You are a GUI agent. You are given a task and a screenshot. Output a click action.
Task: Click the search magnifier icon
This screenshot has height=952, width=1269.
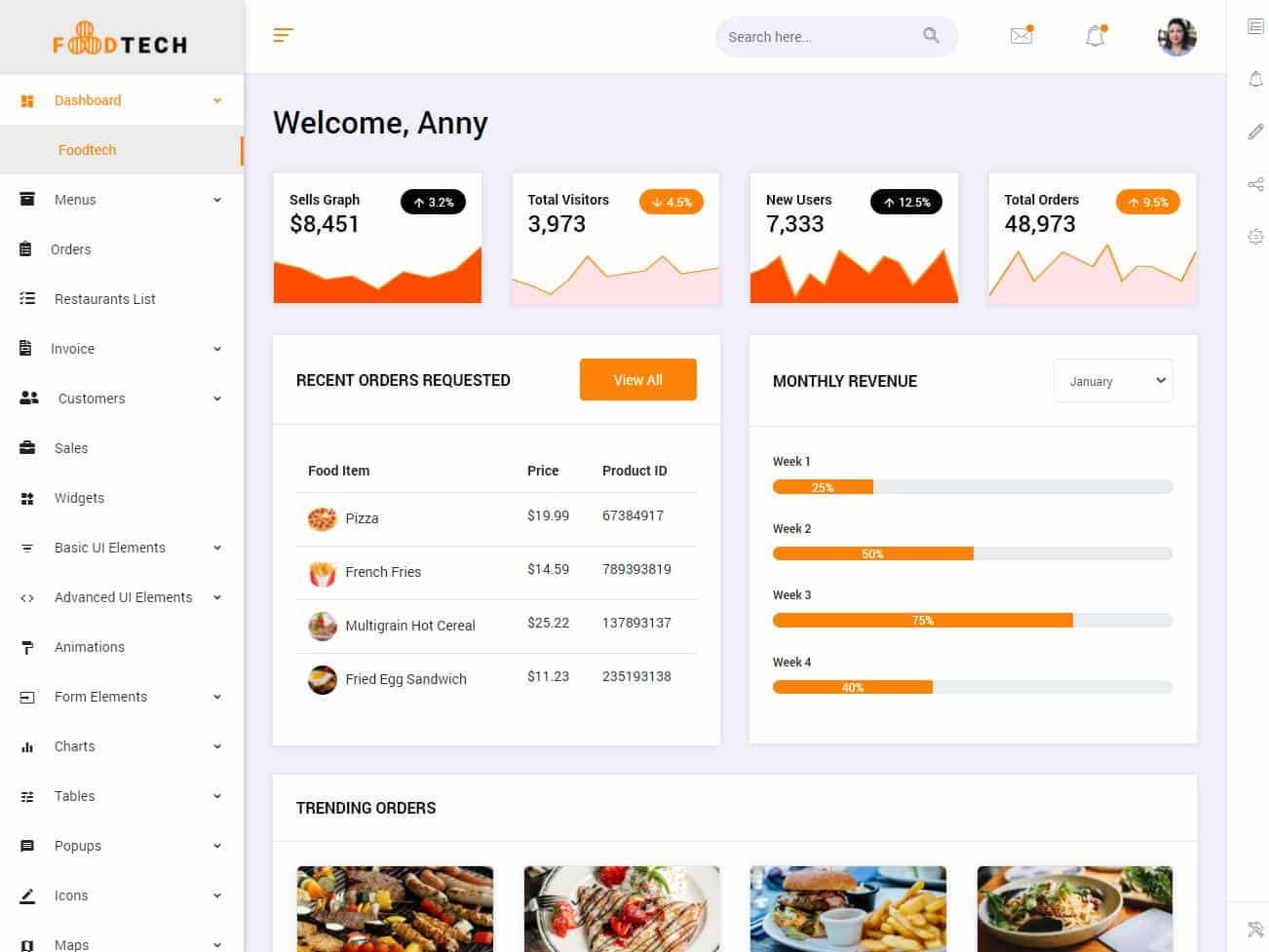(x=931, y=36)
